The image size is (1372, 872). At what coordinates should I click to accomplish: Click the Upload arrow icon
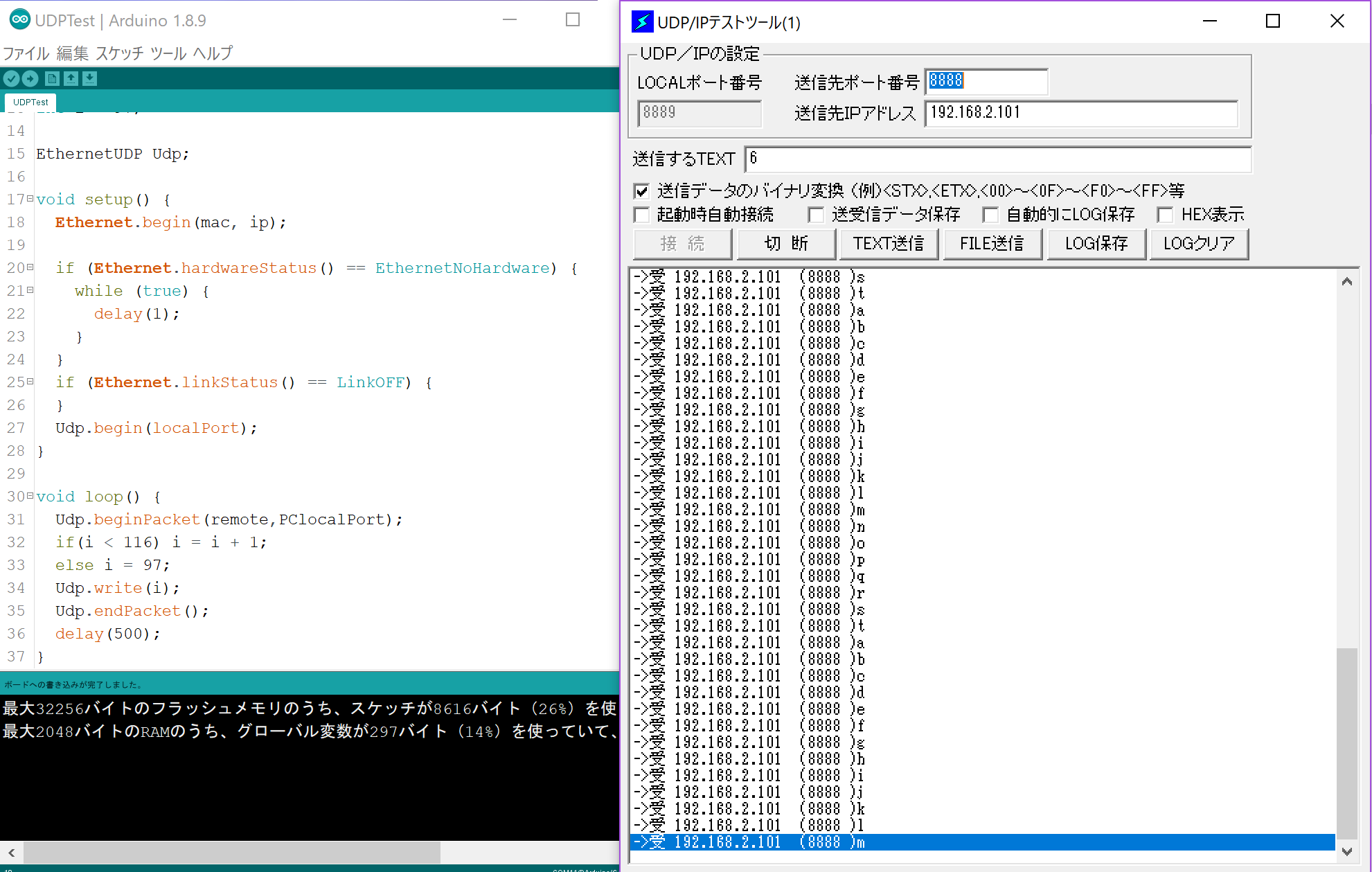click(x=30, y=79)
